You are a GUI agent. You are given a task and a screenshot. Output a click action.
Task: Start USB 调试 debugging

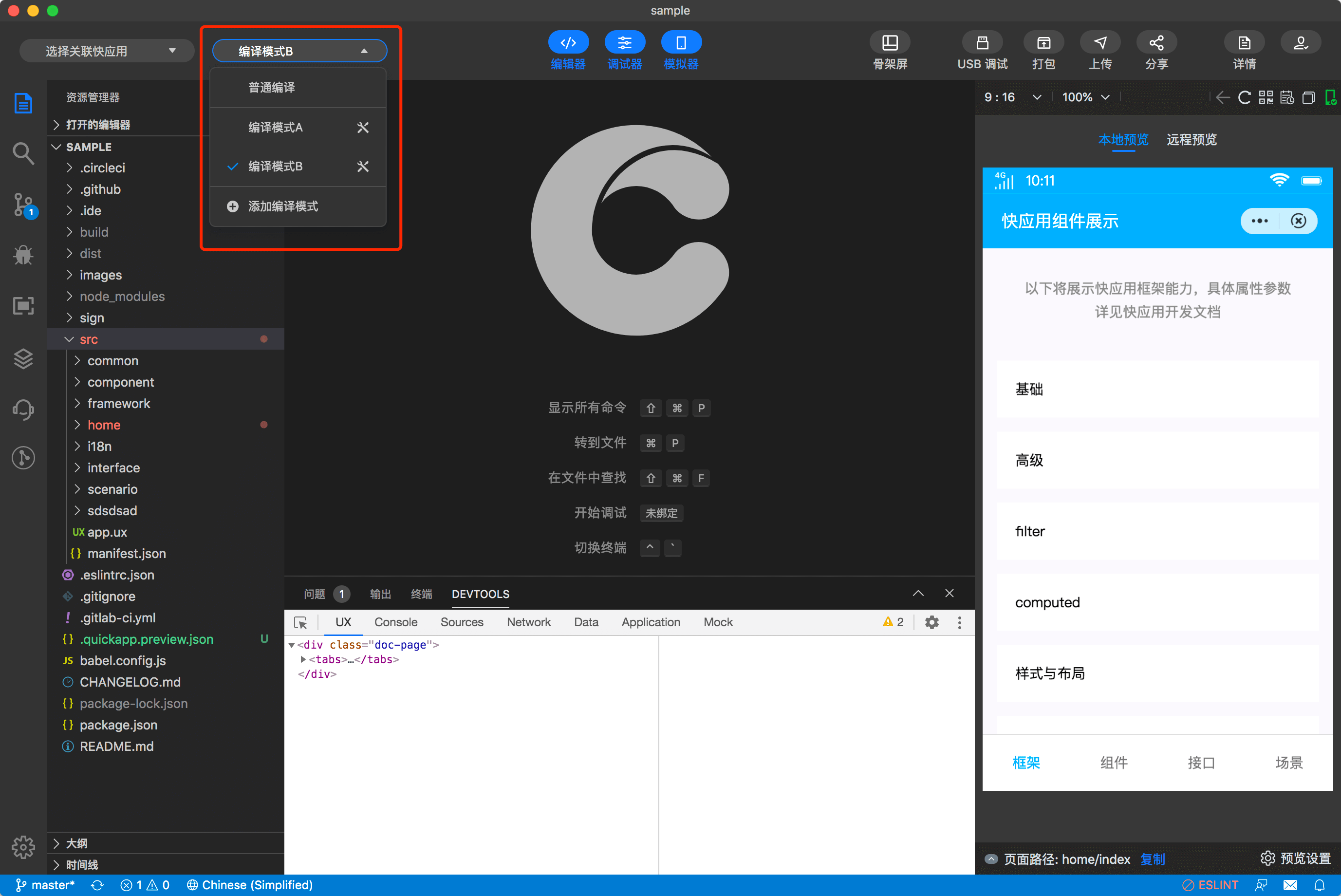pyautogui.click(x=981, y=50)
